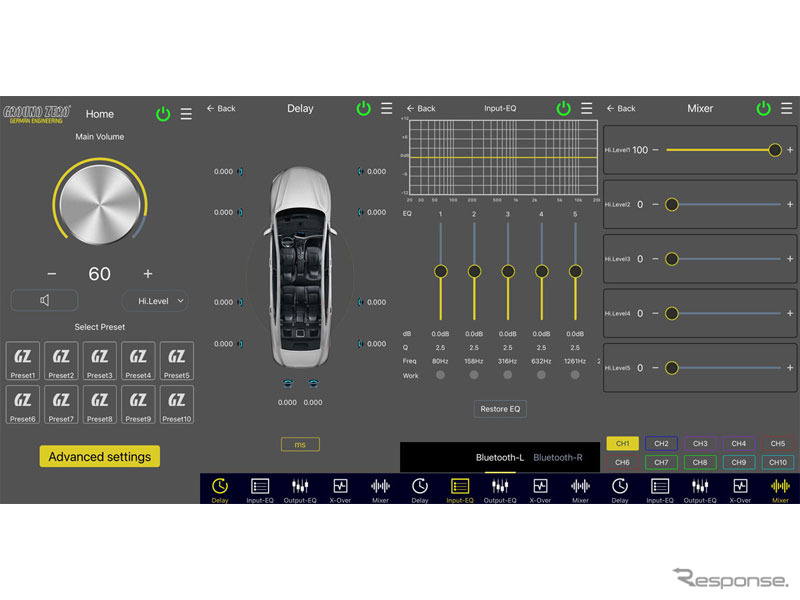Click the Hi.Level1 slider handle
This screenshot has height=600, width=800.
click(774, 150)
